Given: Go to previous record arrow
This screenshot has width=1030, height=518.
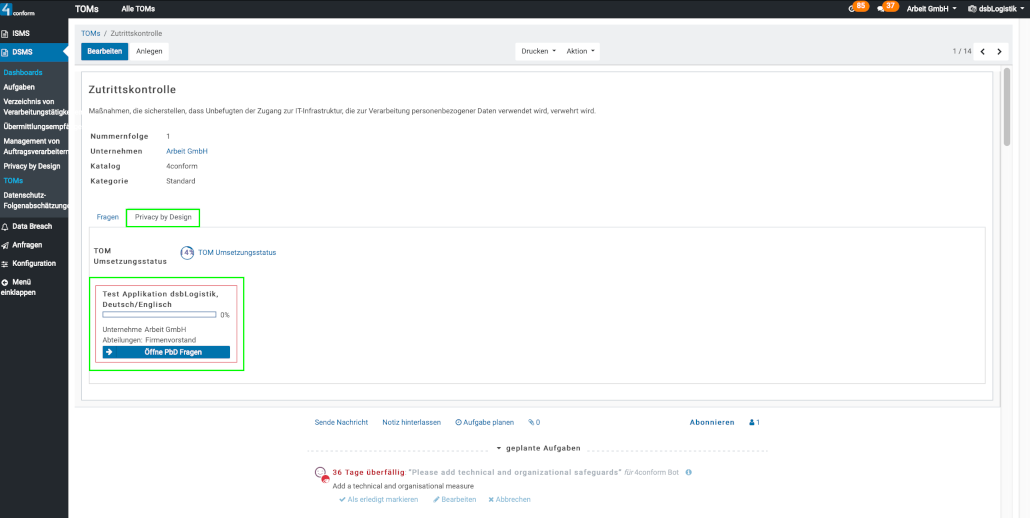Looking at the screenshot, I should pos(982,51).
